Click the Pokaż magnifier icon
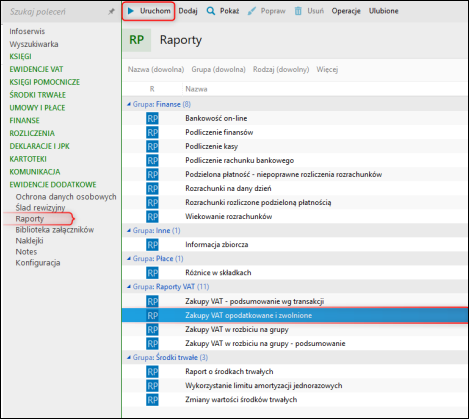469x419 pixels. coord(211,11)
